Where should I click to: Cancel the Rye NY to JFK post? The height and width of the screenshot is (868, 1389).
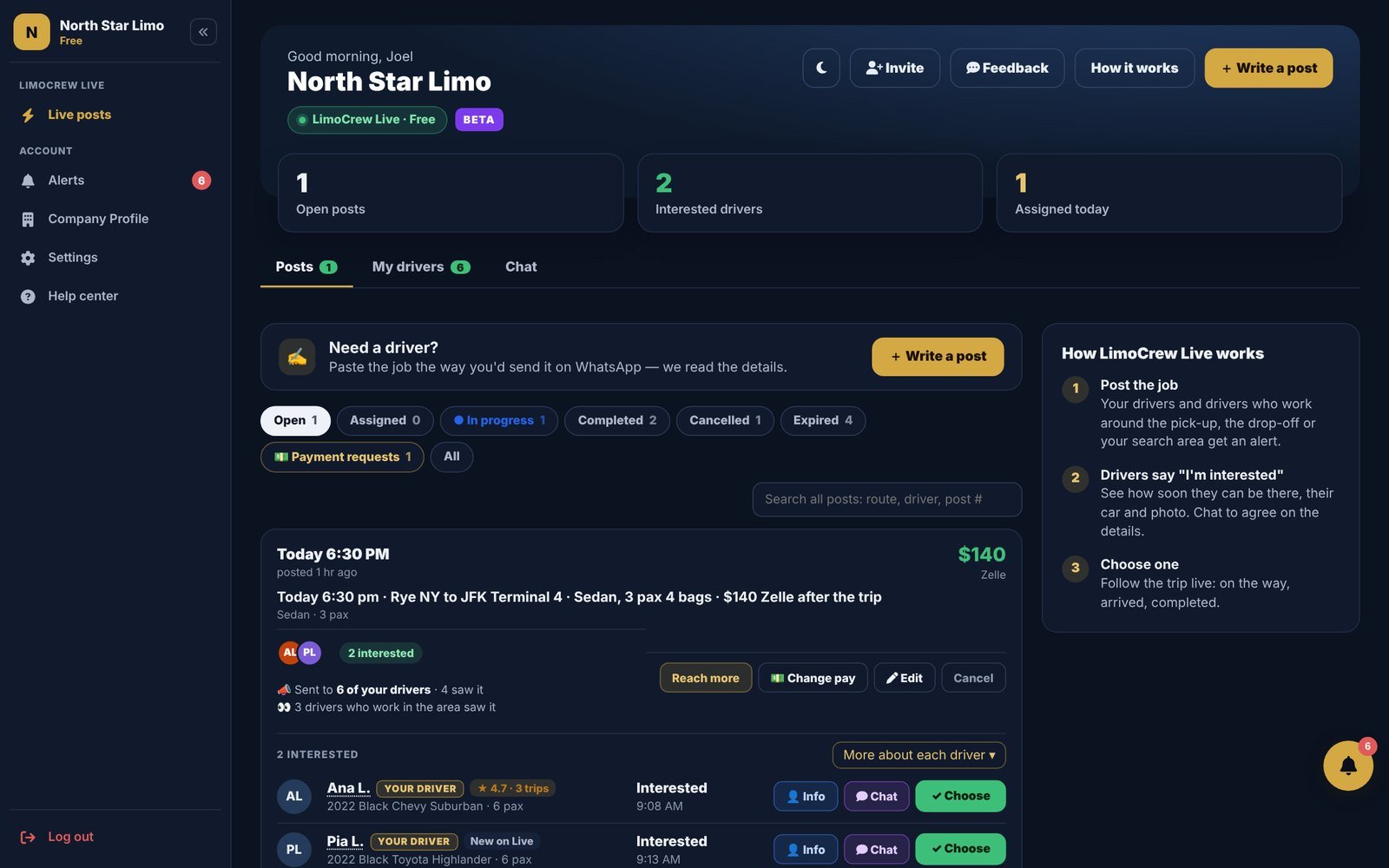coord(973,678)
